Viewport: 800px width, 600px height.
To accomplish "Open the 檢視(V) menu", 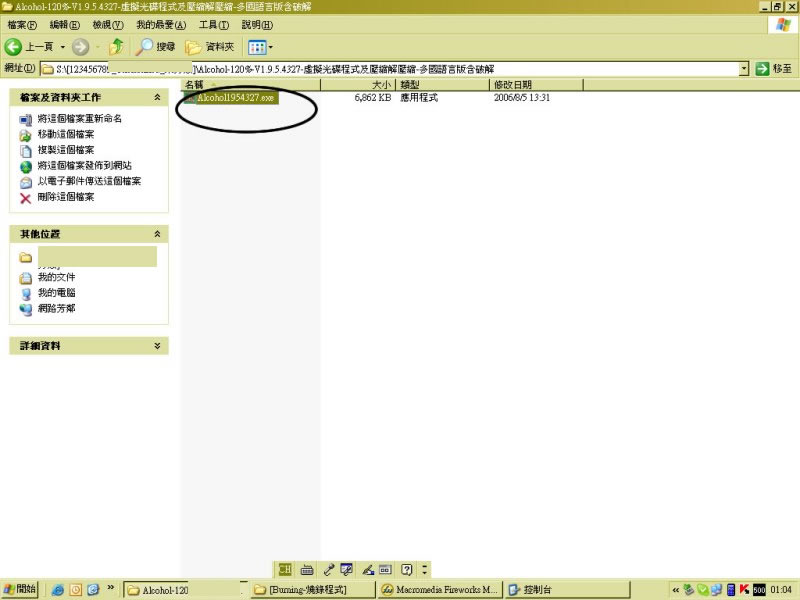I will point(108,24).
